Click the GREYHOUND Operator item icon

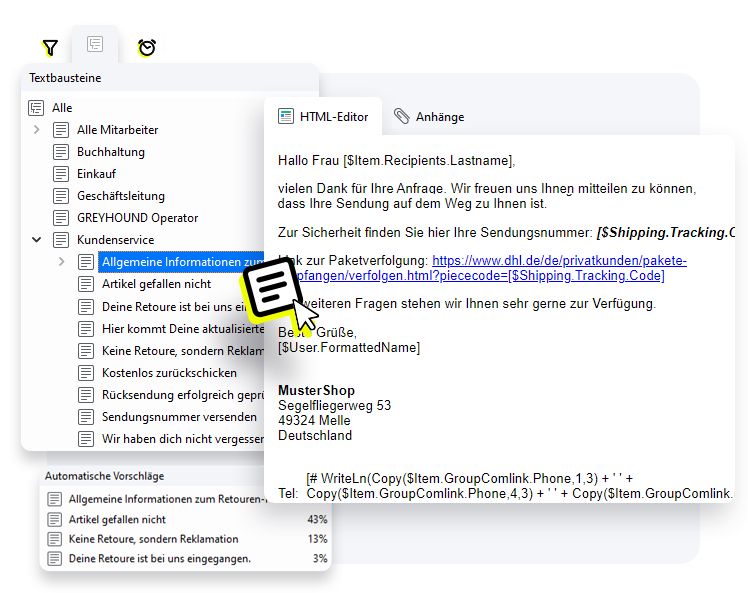point(61,218)
